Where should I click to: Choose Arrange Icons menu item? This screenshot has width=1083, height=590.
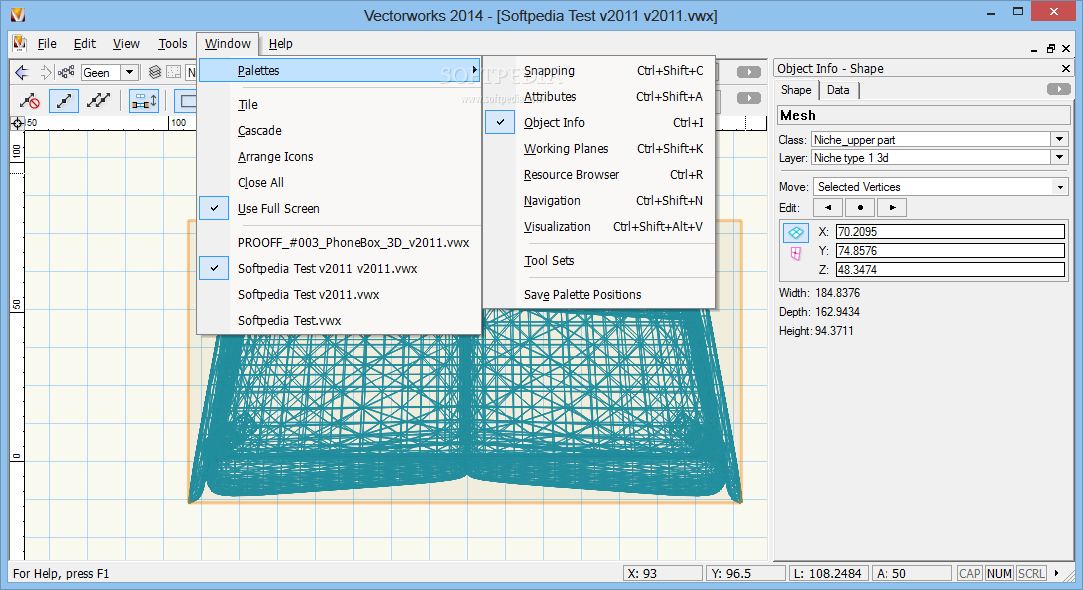(339, 157)
